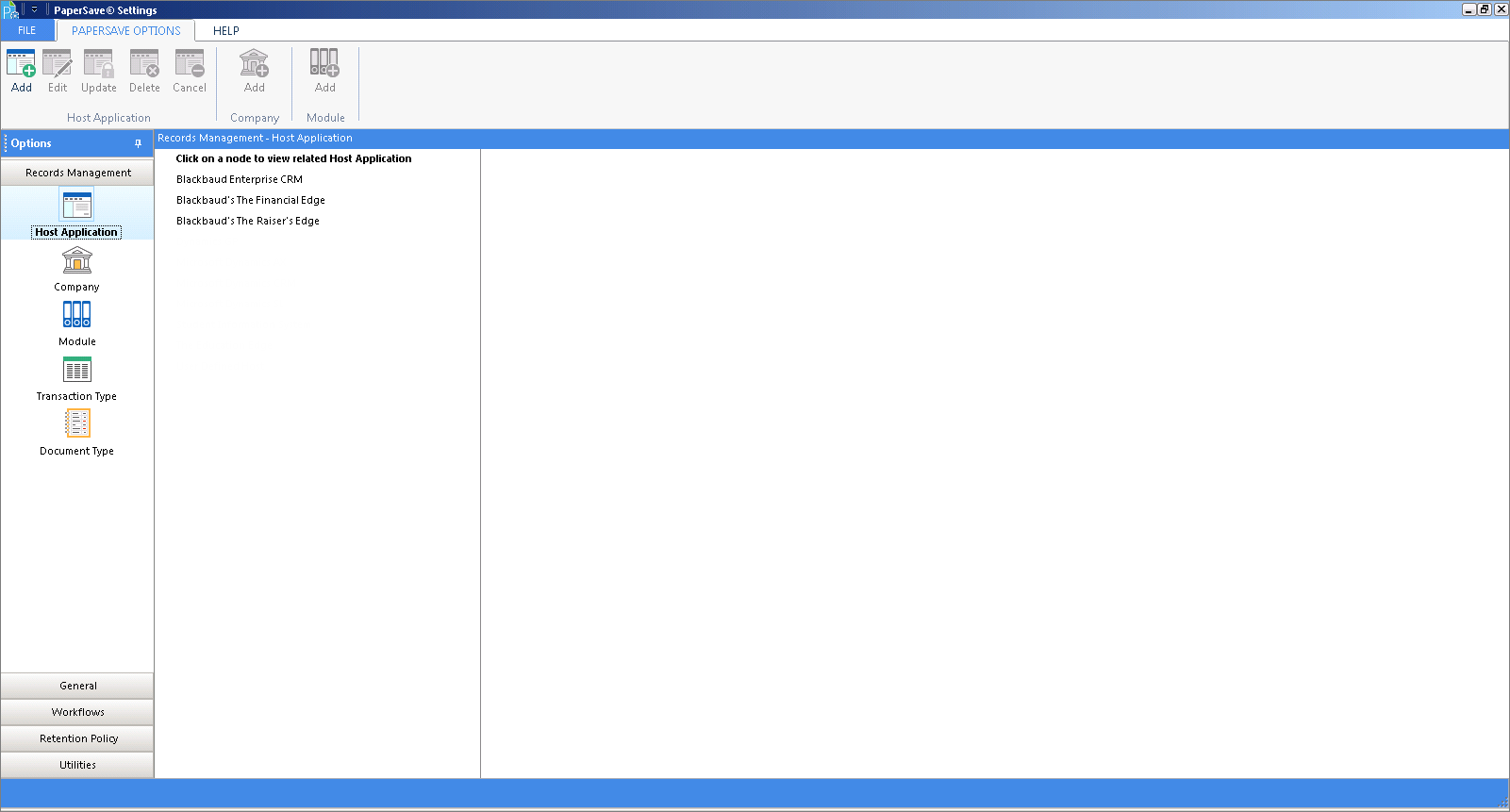Expand the Retention Policy section
The width and height of the screenshot is (1510, 812).
tap(77, 738)
